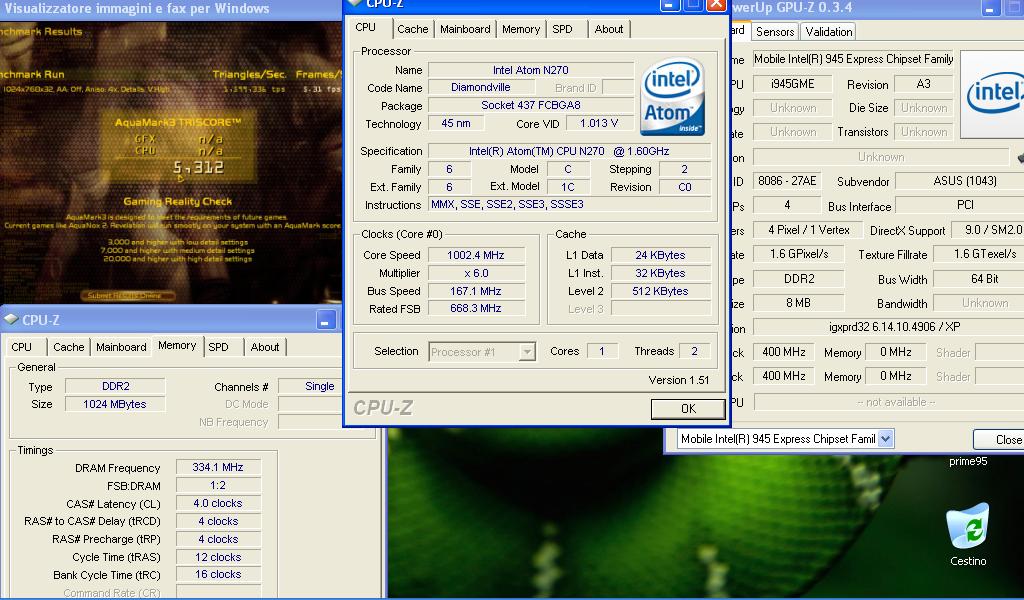Select the CPU tab in front CPU-Z
Viewport: 1024px width, 600px height.
coord(366,27)
